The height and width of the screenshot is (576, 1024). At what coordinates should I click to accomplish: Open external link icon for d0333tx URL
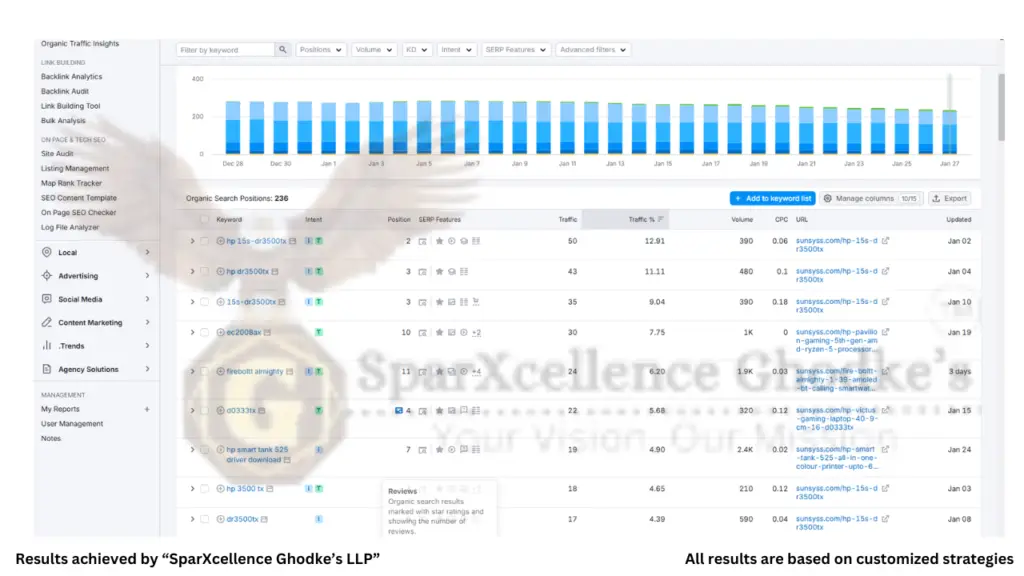[x=886, y=411]
